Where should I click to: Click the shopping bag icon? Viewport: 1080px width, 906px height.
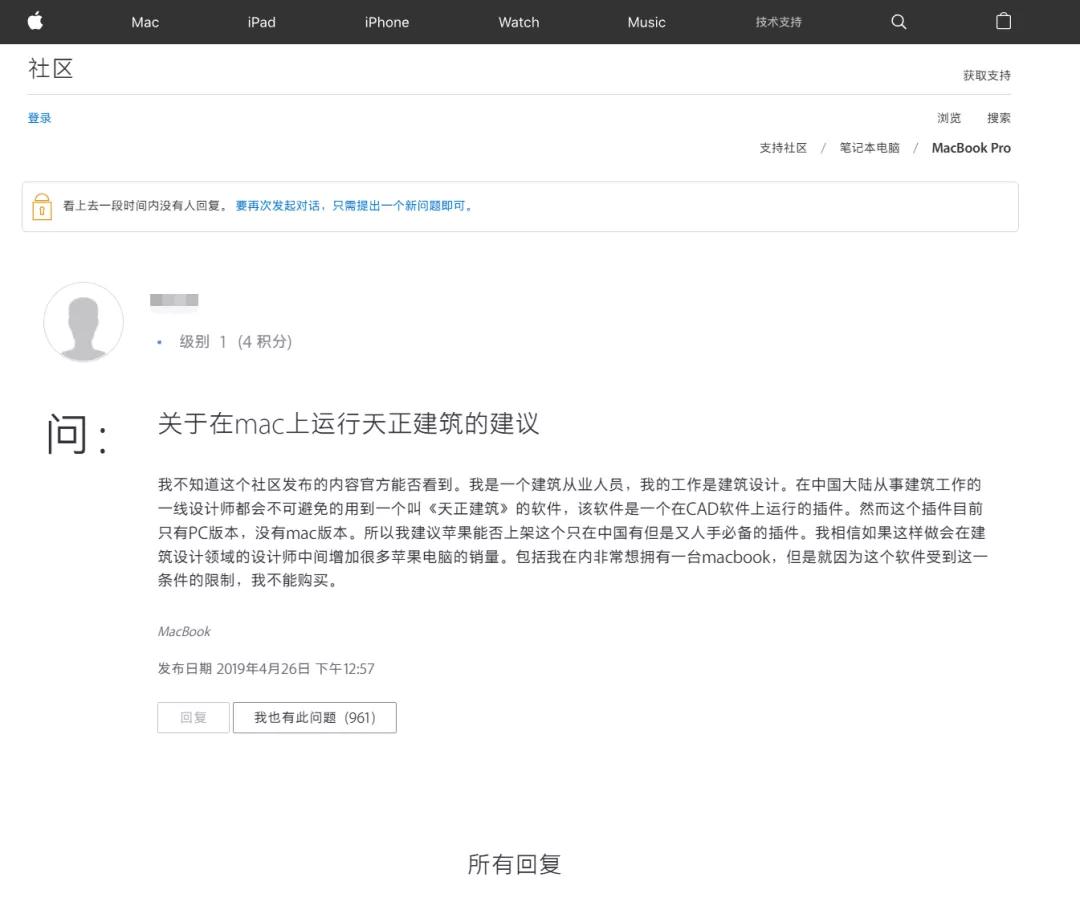[1003, 21]
